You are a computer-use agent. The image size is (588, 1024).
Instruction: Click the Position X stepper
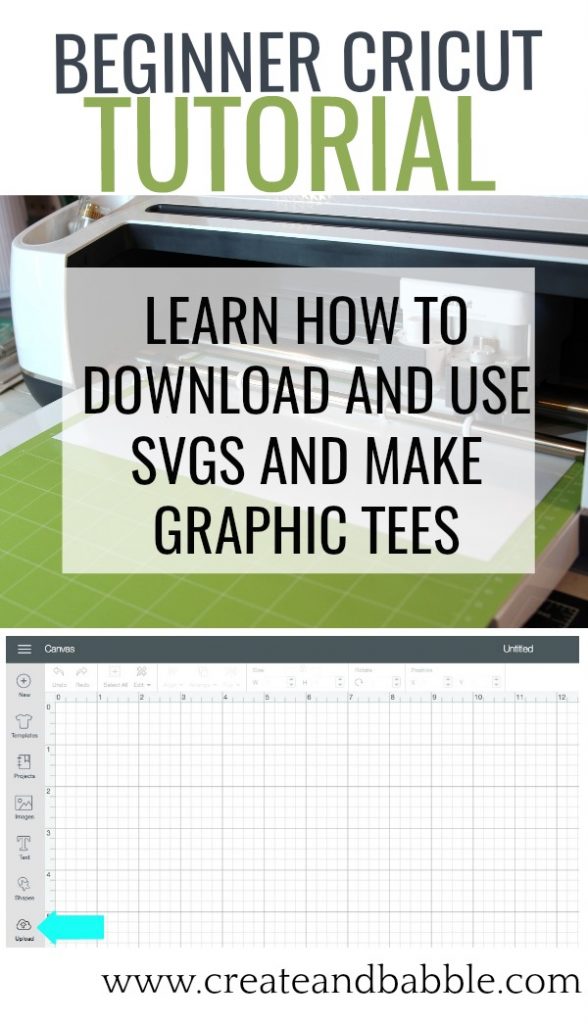[448, 682]
